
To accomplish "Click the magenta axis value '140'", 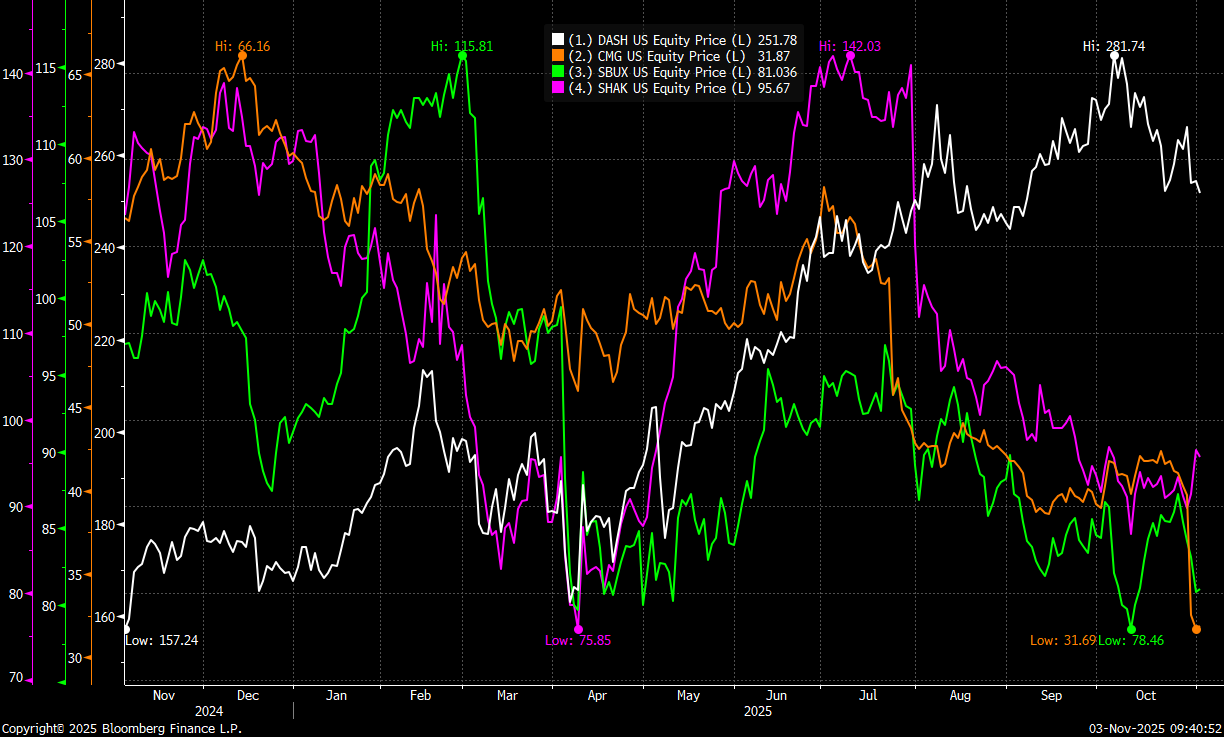I will pyautogui.click(x=14, y=74).
